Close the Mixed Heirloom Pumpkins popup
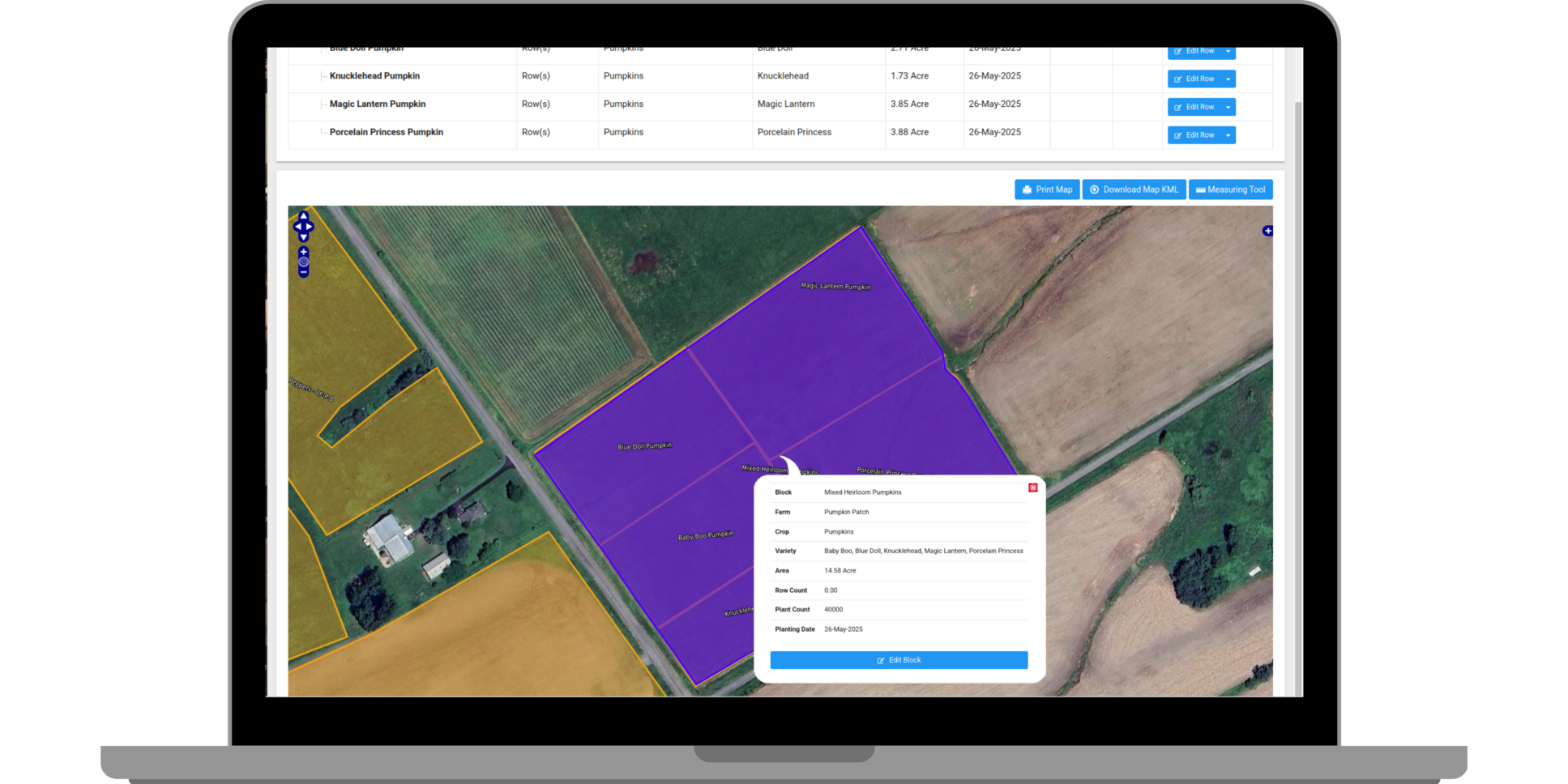Viewport: 1568px width, 784px height. (x=1032, y=488)
